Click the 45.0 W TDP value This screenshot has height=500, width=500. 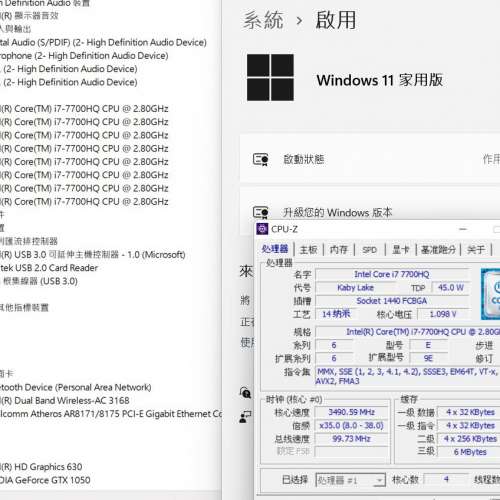coord(451,288)
